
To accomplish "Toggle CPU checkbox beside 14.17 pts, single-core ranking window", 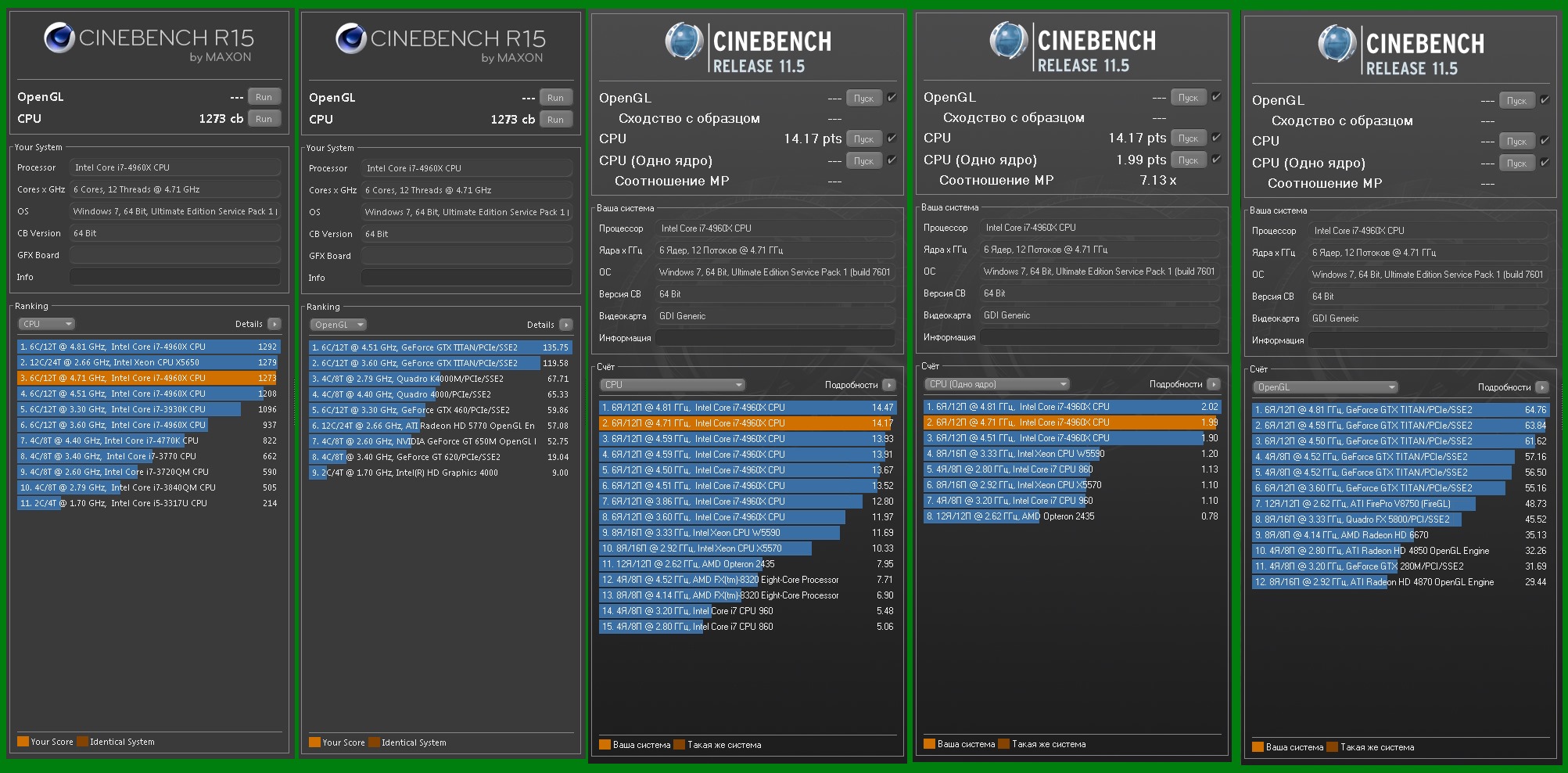I will coord(1216,138).
